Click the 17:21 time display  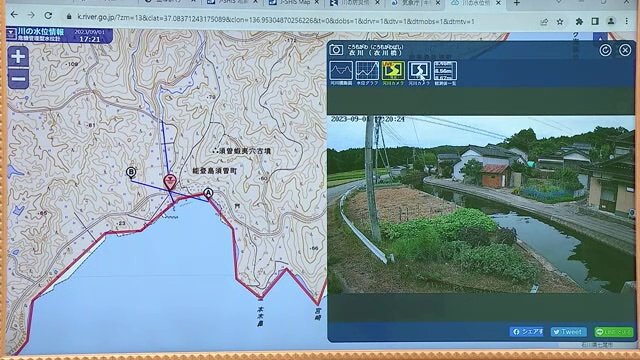point(90,39)
